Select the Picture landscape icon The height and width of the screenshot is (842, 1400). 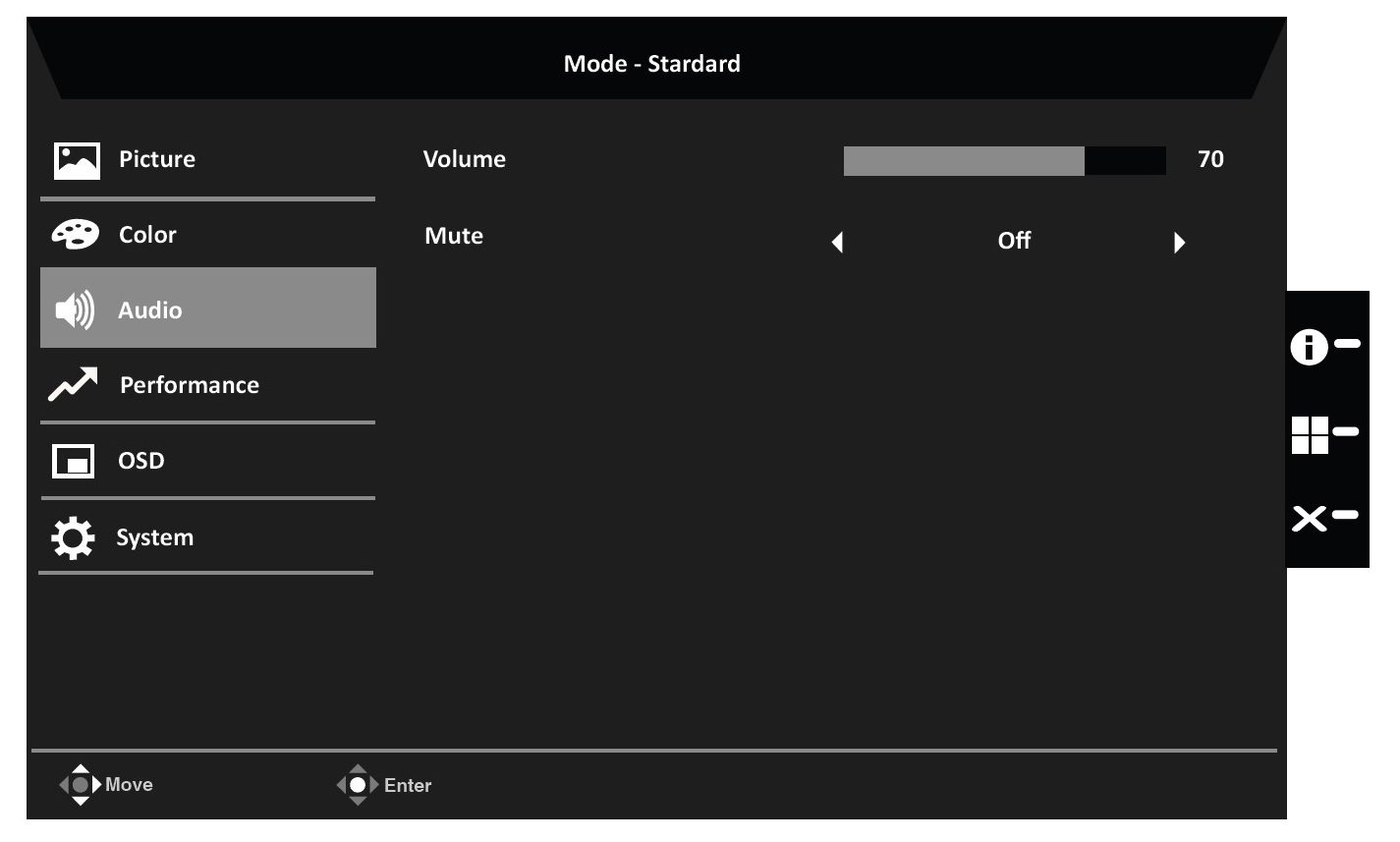[77, 160]
